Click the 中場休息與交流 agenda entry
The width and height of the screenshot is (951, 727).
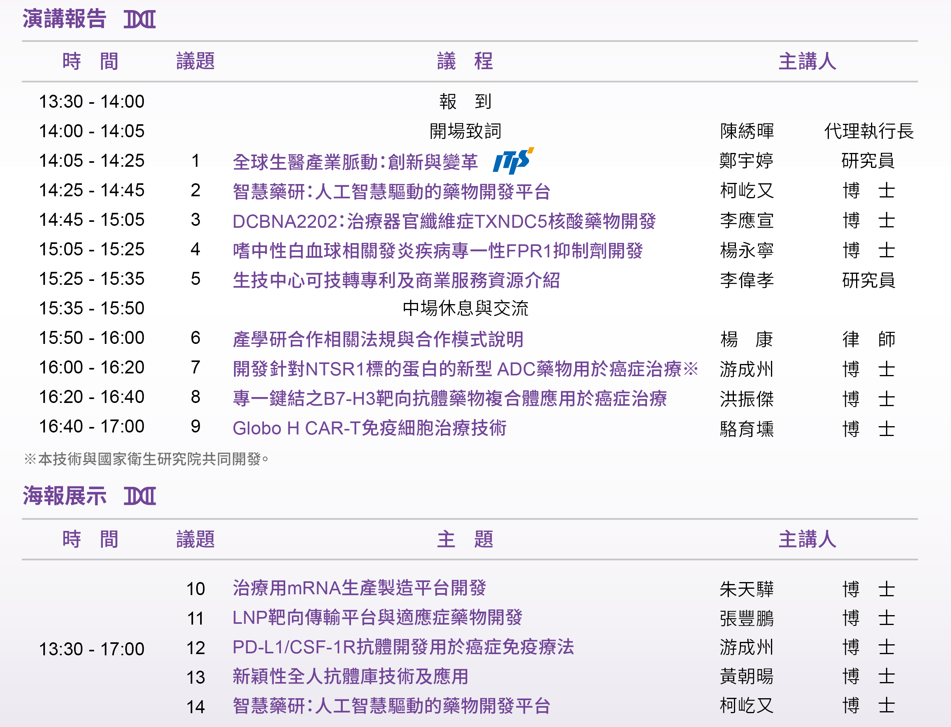coord(465,309)
